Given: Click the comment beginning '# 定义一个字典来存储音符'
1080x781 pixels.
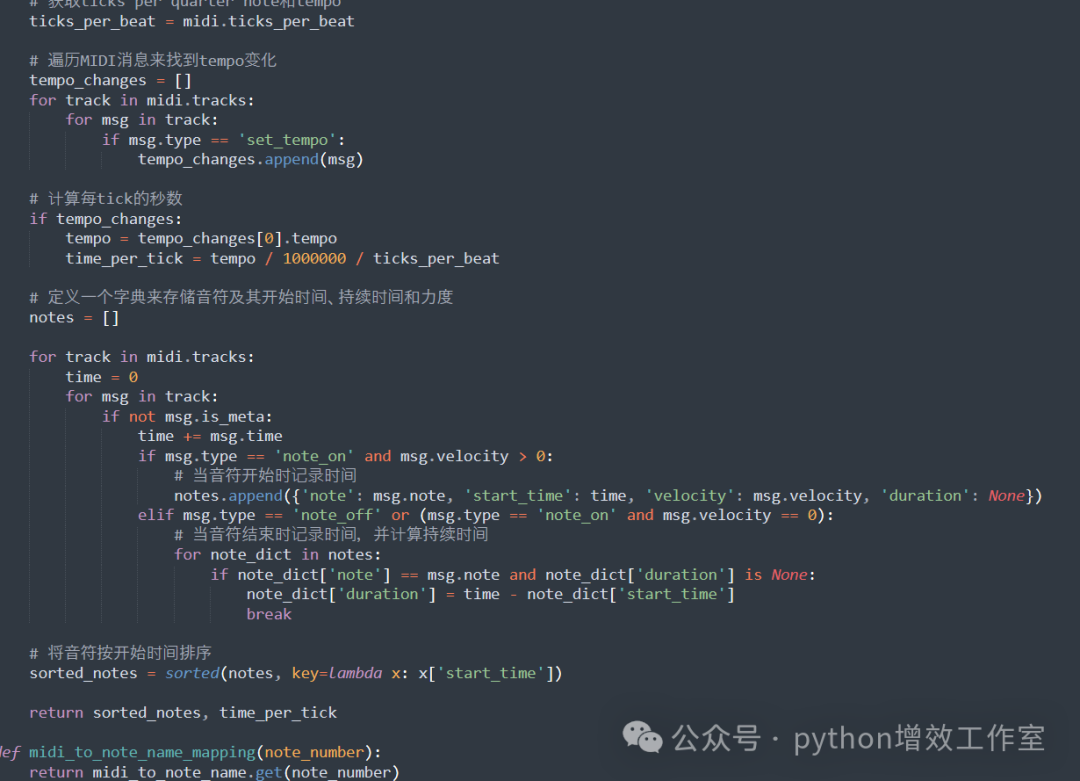Looking at the screenshot, I should click(241, 298).
